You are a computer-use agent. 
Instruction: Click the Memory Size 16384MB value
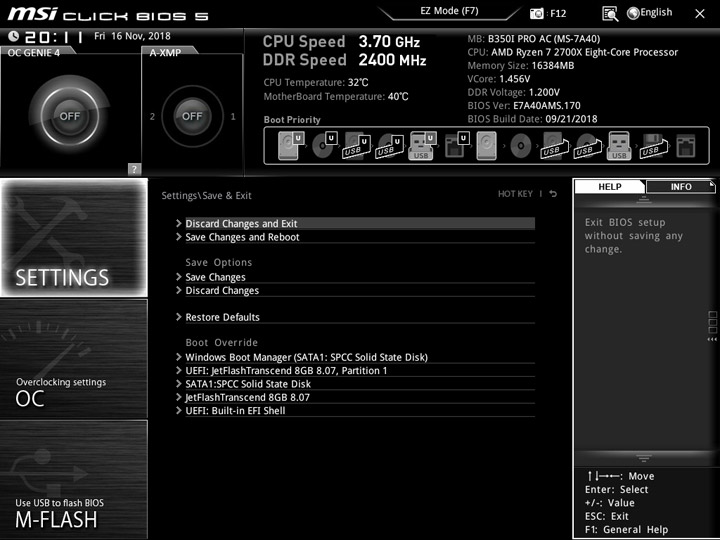click(x=552, y=66)
